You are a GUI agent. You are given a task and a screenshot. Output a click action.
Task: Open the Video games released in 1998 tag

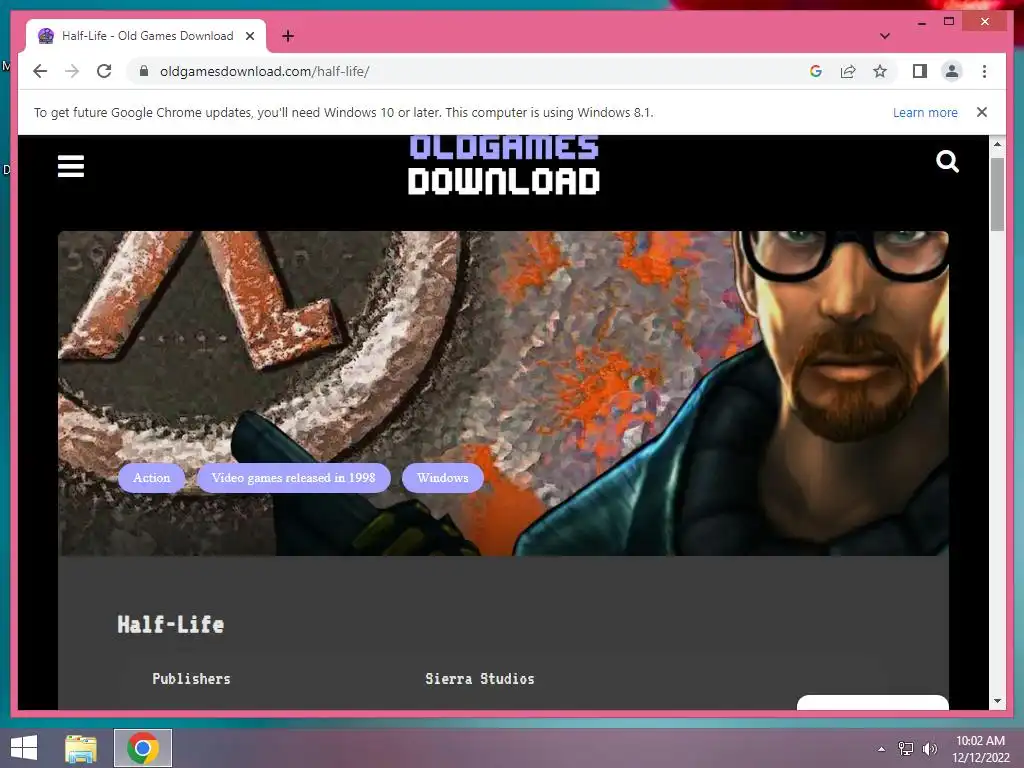[x=293, y=478]
